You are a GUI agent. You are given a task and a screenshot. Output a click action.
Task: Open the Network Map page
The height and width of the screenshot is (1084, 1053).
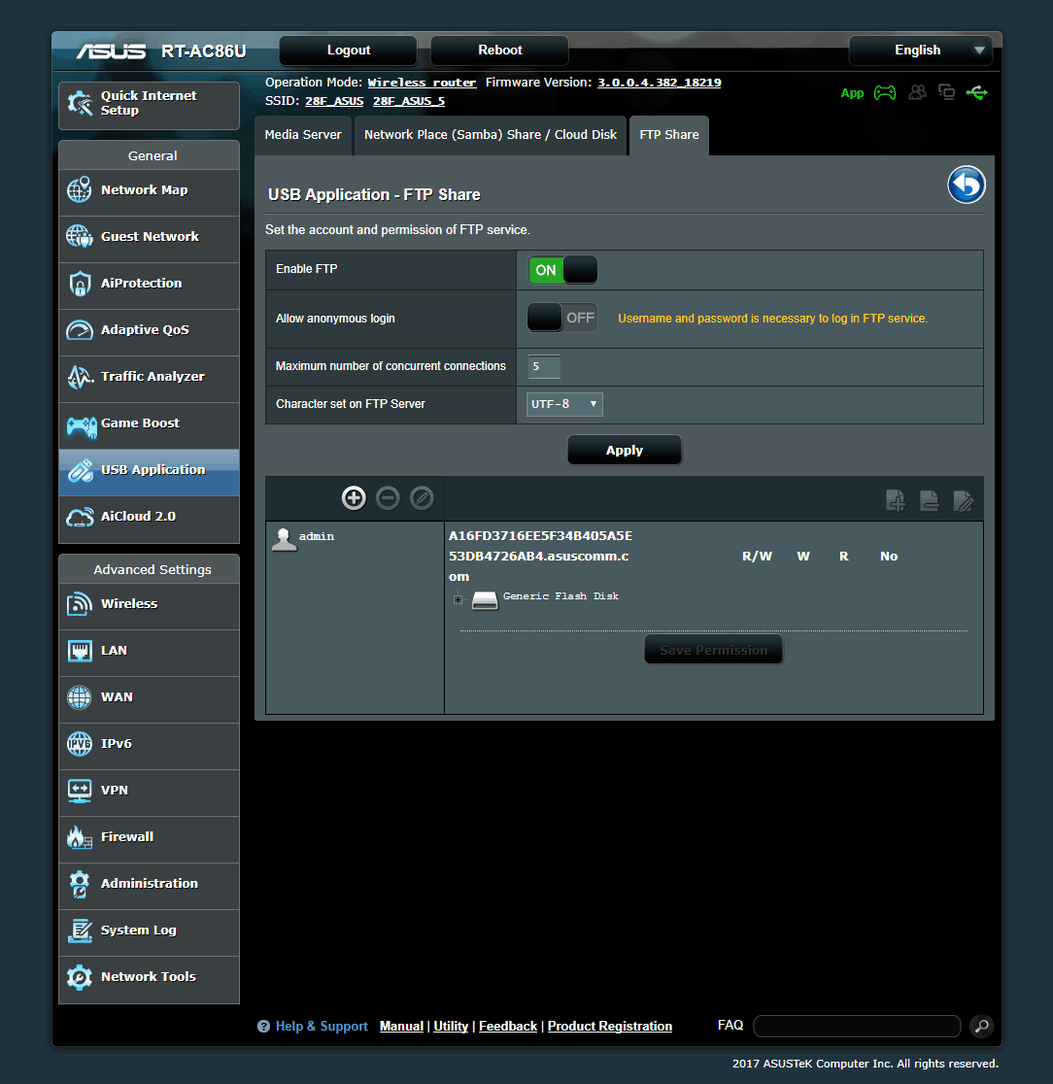click(x=149, y=191)
